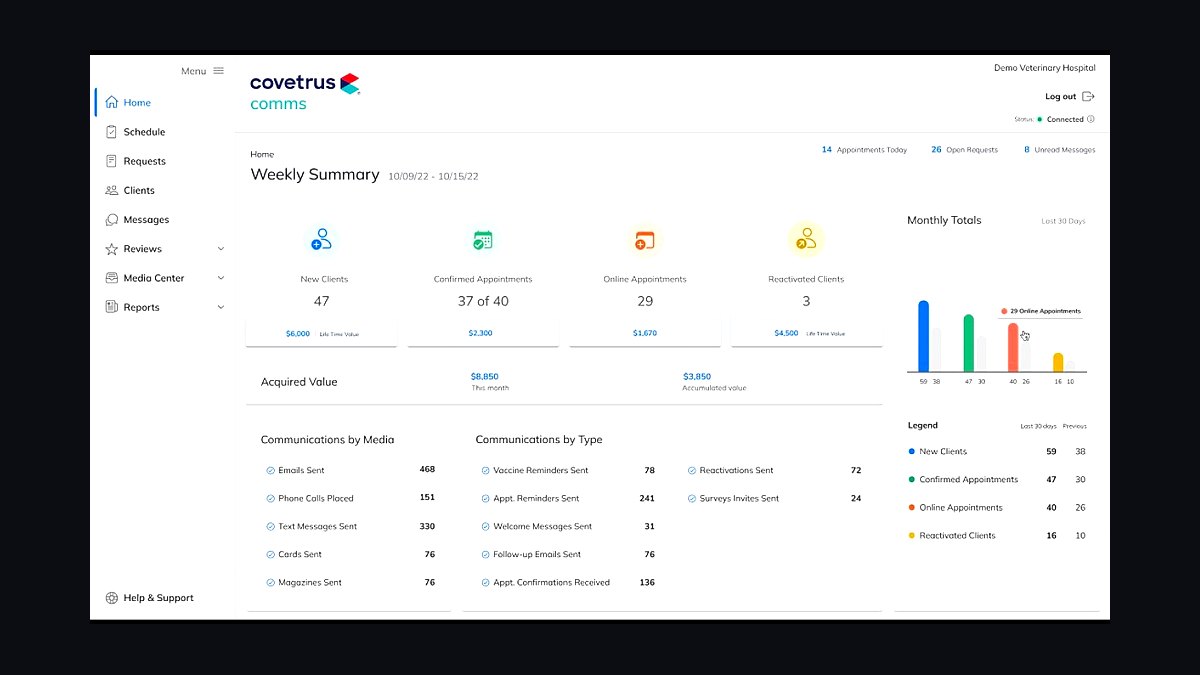Click the hamburger Menu icon

point(218,71)
